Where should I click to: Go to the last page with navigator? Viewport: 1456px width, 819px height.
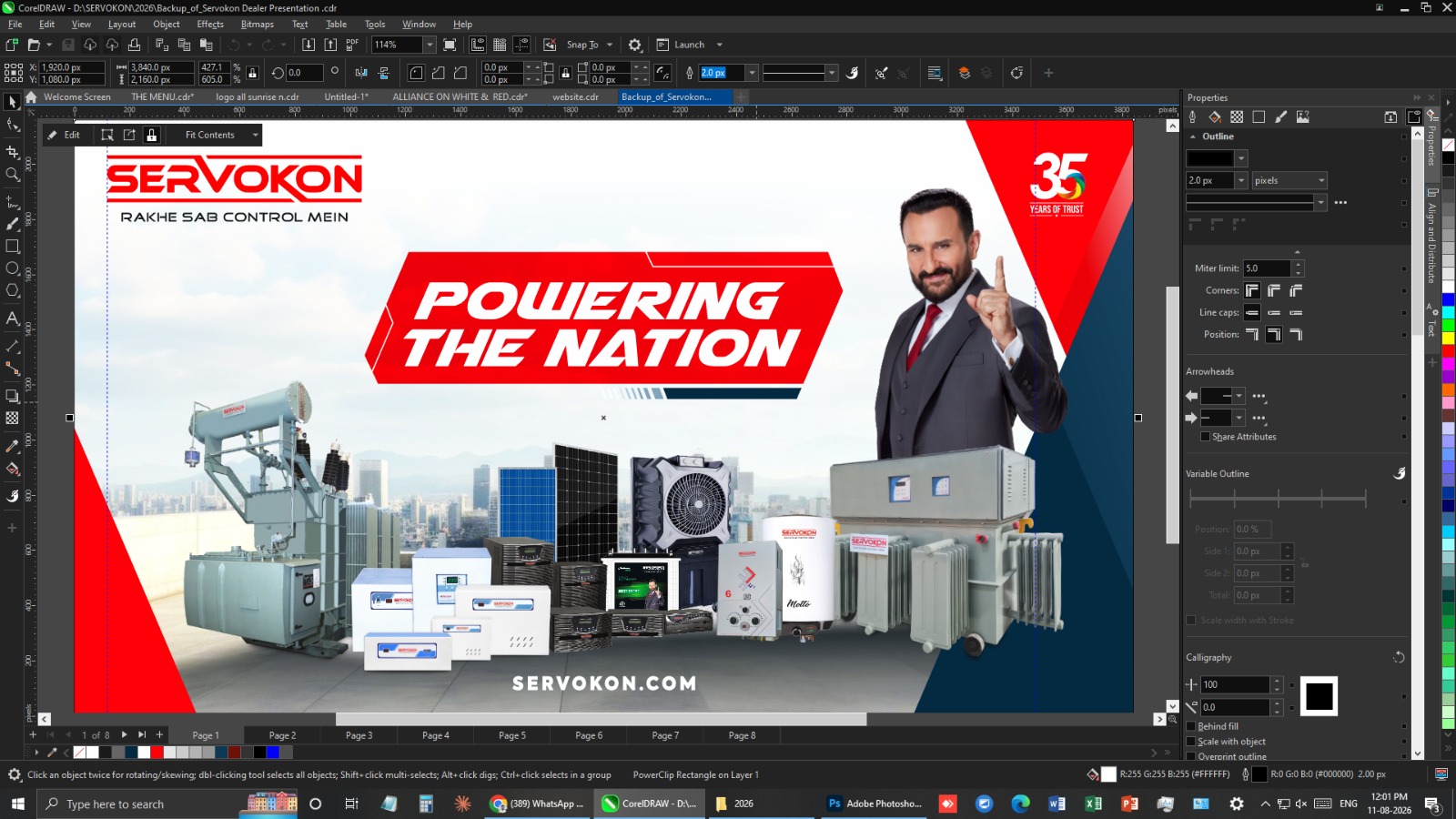coord(142,734)
